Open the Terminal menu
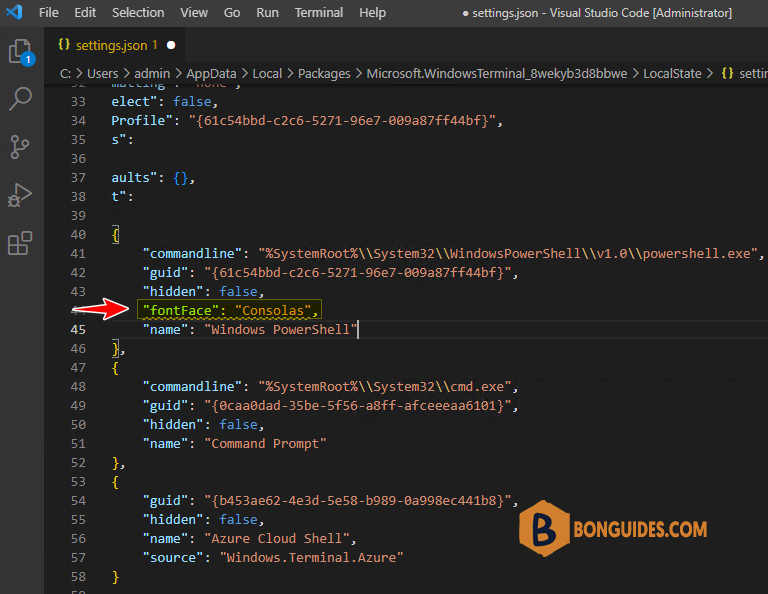Screen dimensions: 768x594 pos(319,13)
